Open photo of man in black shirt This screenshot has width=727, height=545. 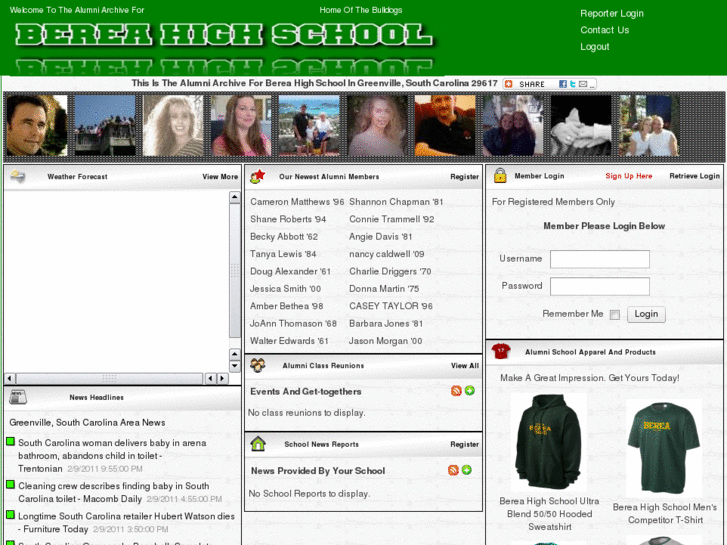click(445, 125)
